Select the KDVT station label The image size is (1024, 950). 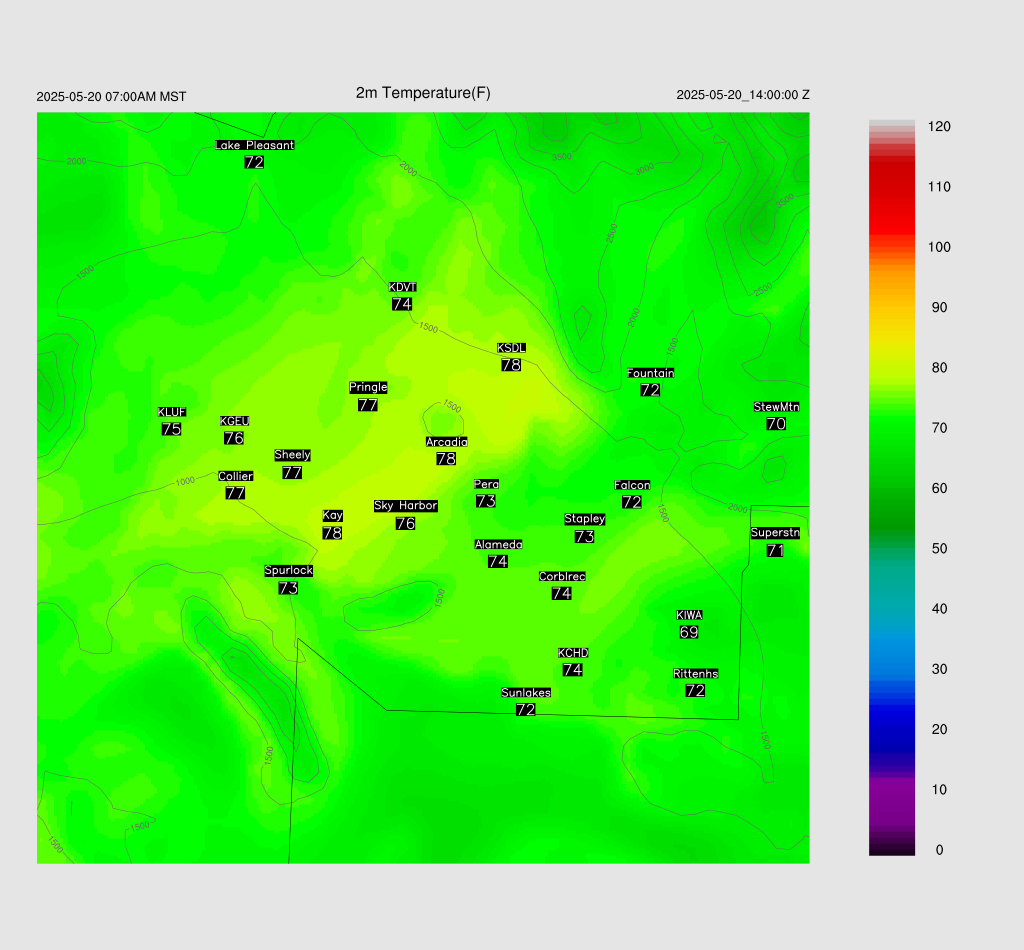point(402,287)
